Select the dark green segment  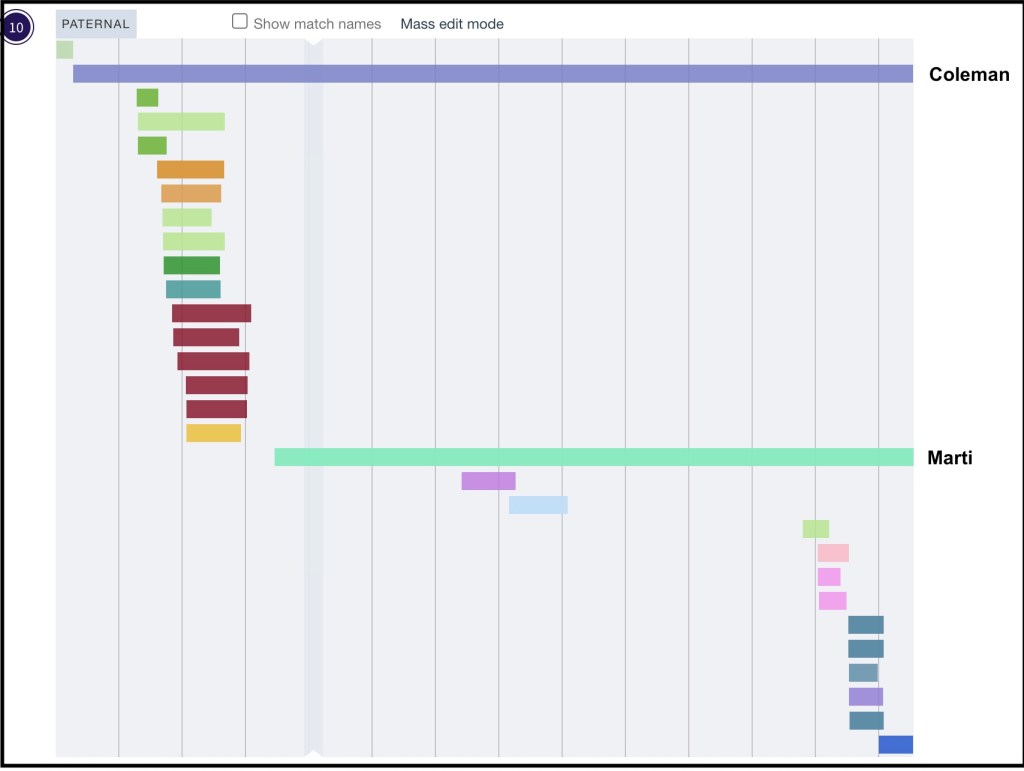click(191, 265)
